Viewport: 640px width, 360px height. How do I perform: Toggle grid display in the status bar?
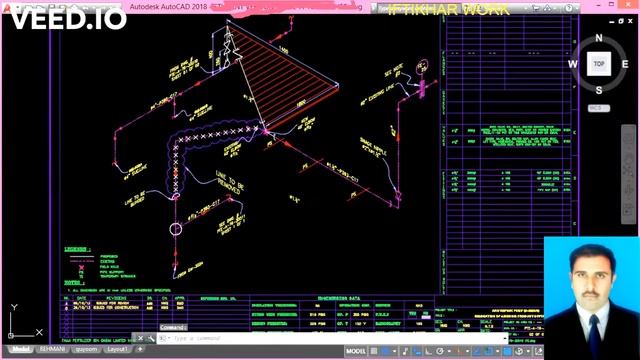tap(373, 351)
